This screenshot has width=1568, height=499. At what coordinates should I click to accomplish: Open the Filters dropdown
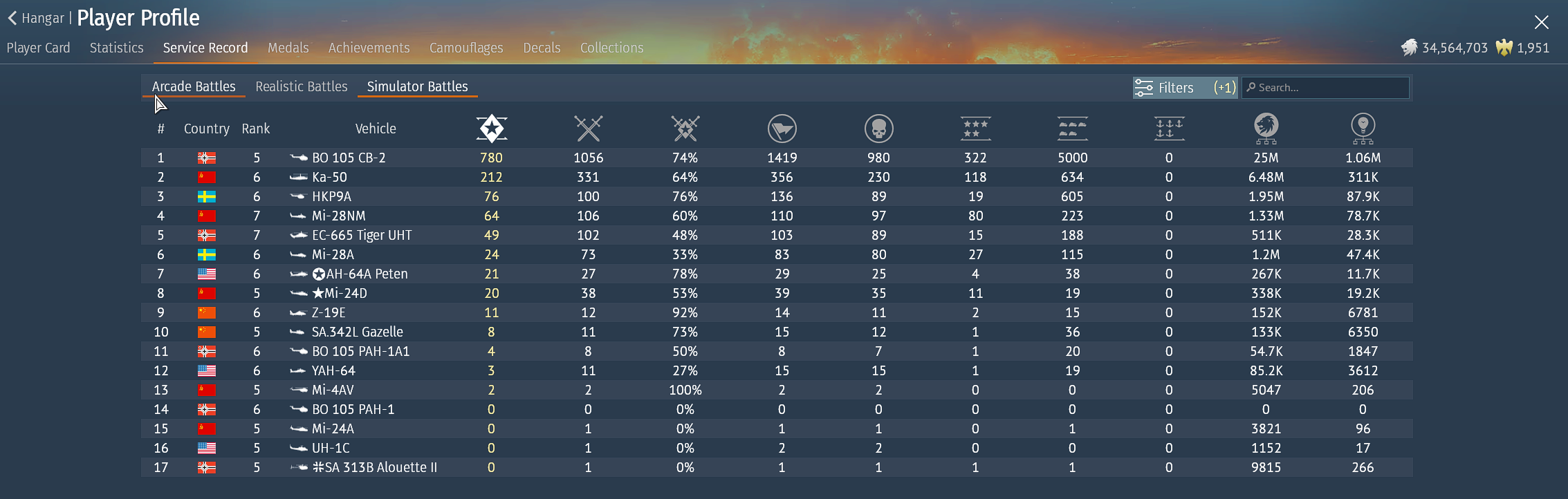pos(1184,88)
